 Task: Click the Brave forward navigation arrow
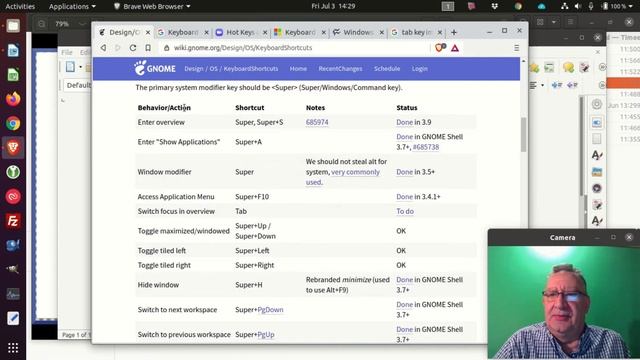click(x=118, y=48)
